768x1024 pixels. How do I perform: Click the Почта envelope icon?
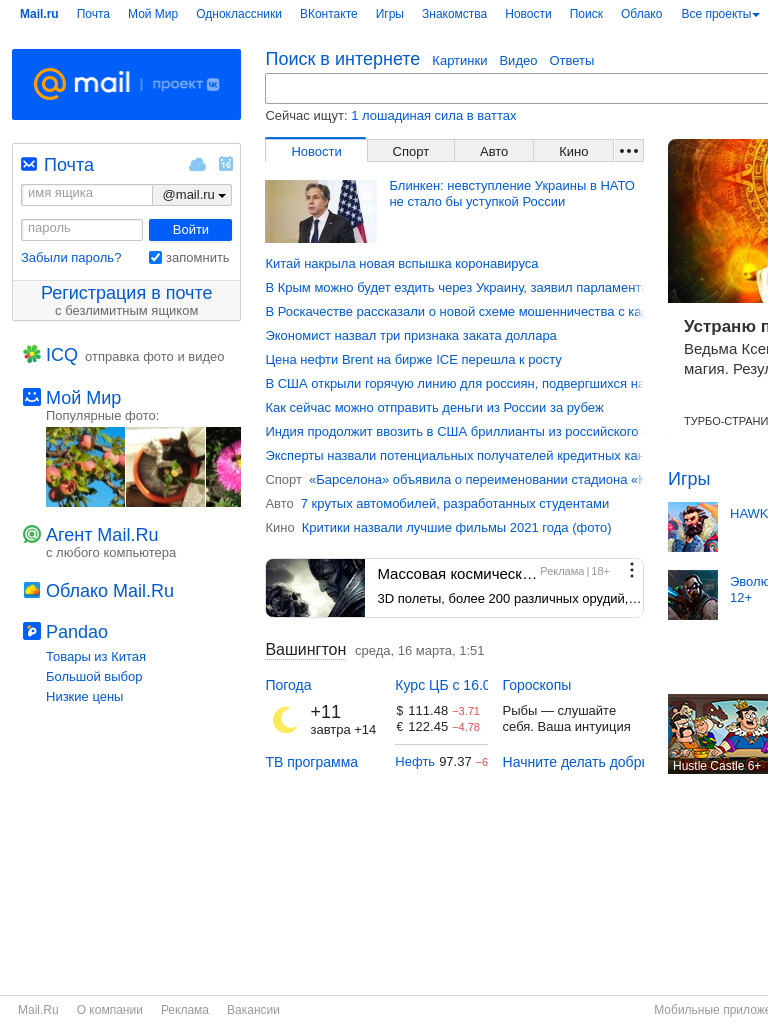tap(29, 164)
